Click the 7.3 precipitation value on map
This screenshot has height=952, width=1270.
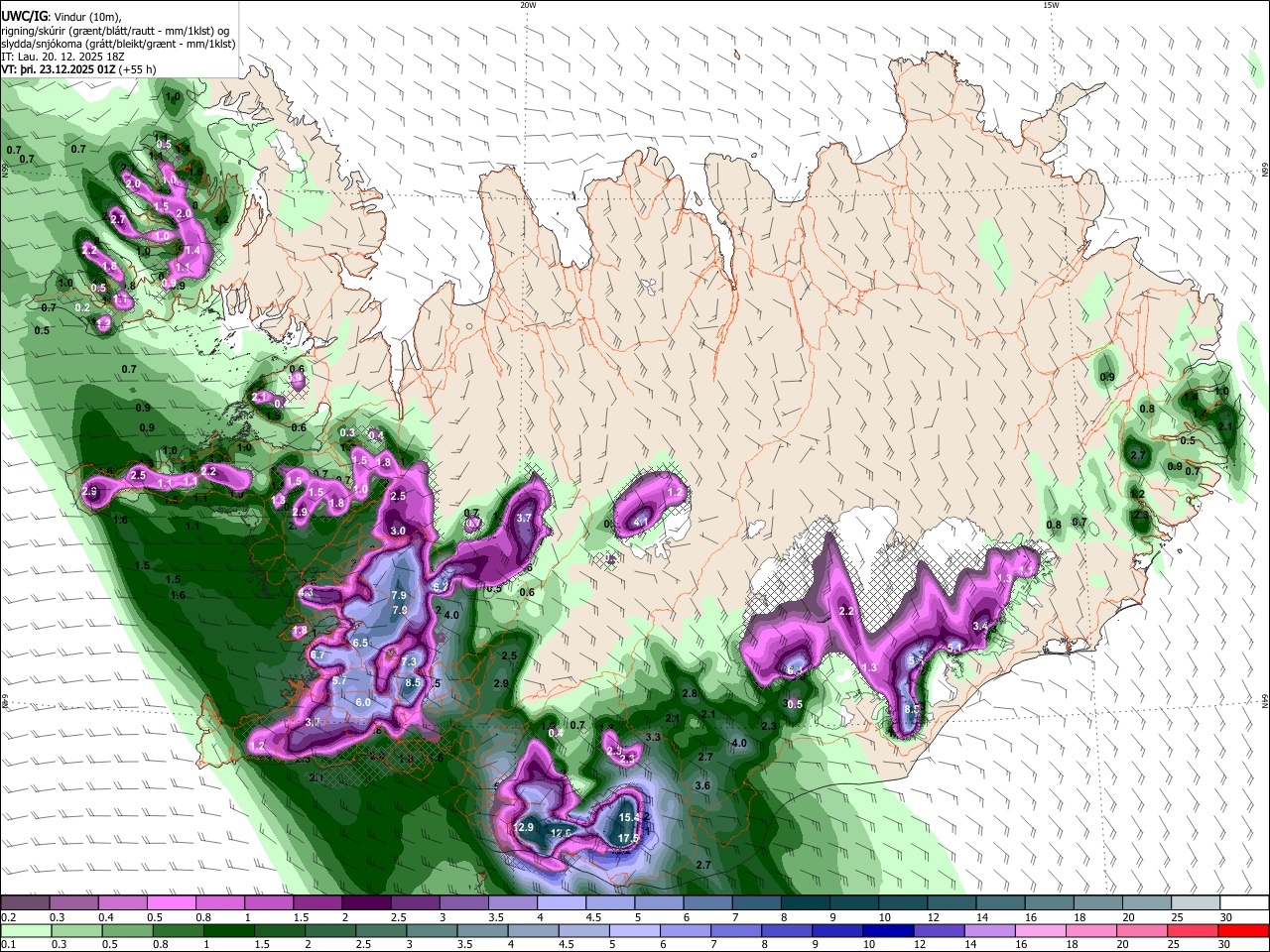(408, 661)
